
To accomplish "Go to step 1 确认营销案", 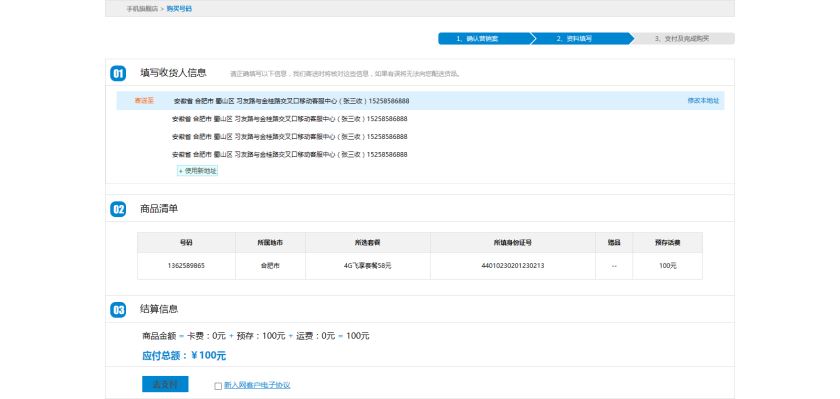I will (x=484, y=39).
